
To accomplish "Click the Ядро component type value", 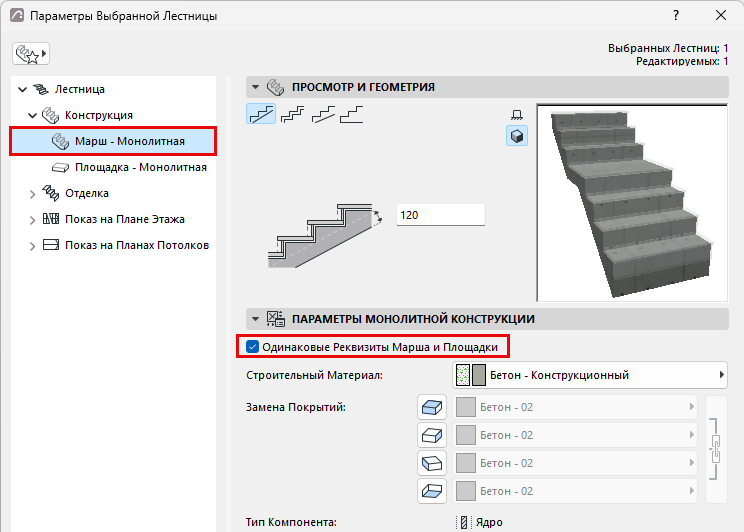I will (489, 522).
